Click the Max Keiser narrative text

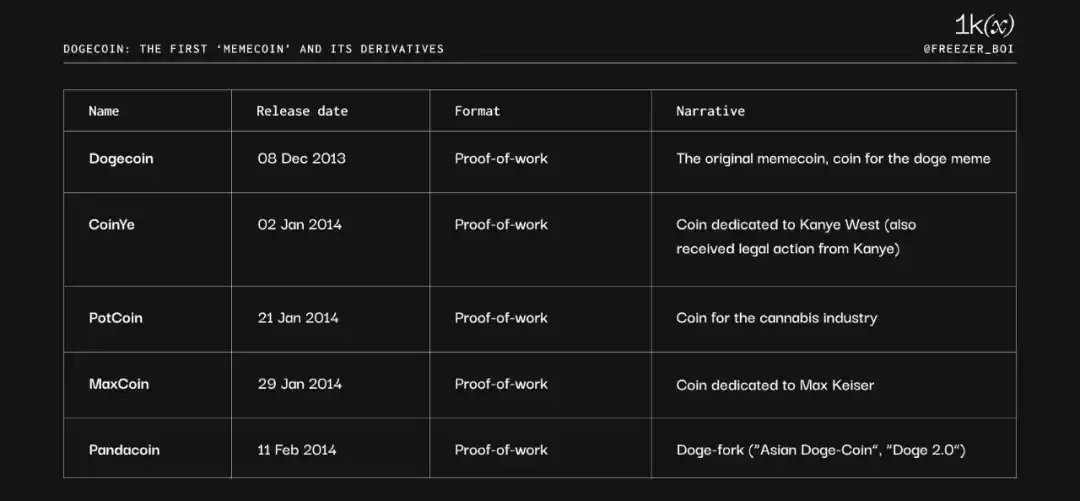(x=775, y=384)
